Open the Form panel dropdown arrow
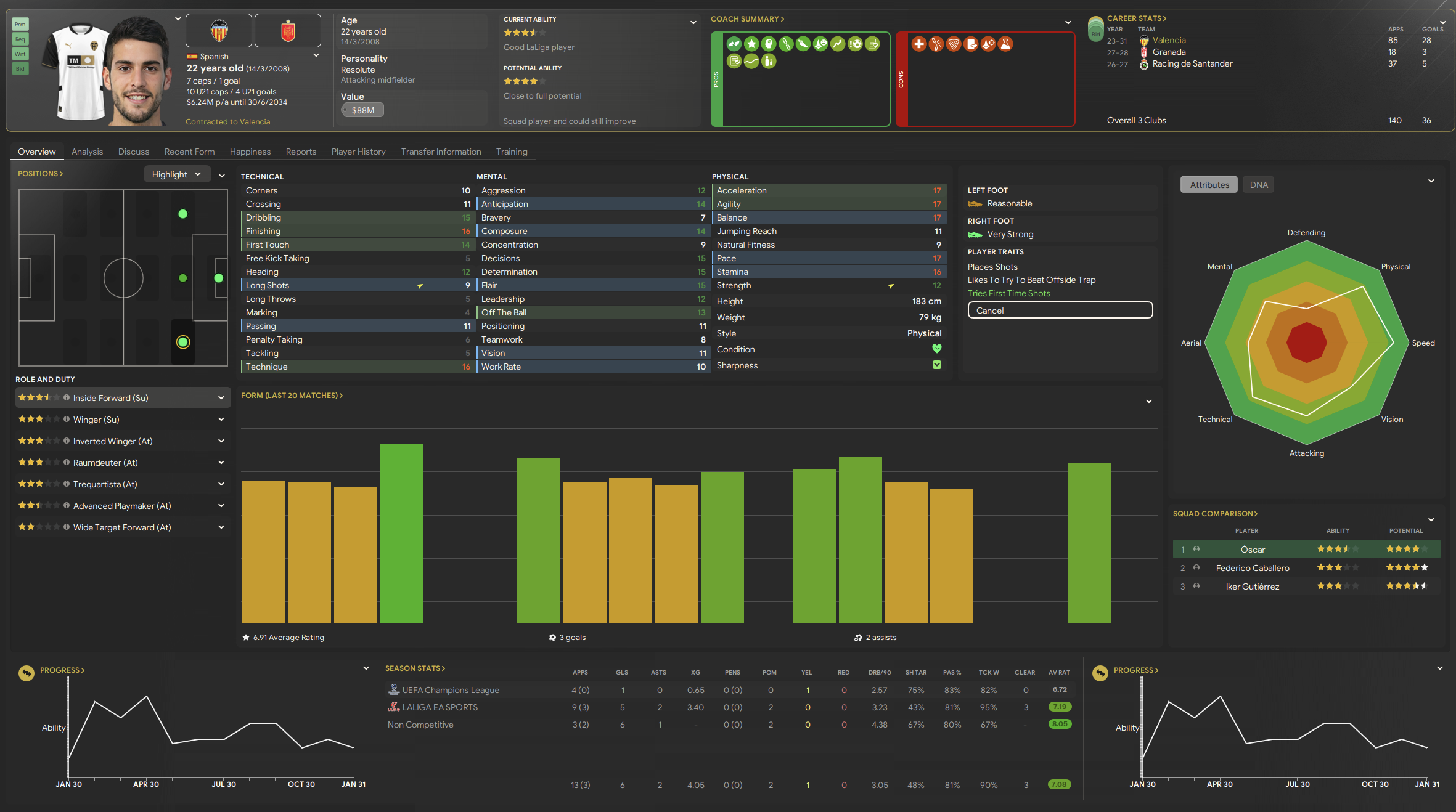 point(1149,402)
